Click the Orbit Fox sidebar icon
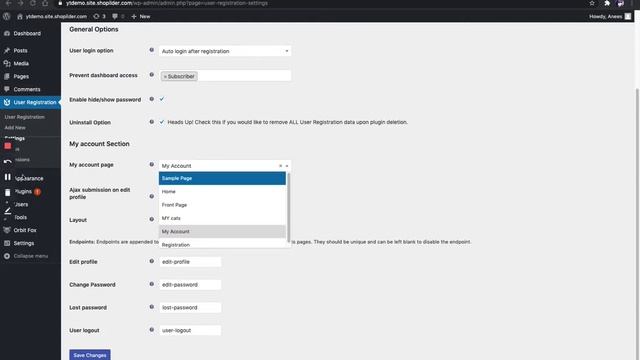Image resolution: width=640 pixels, height=360 pixels. pyautogui.click(x=7, y=230)
